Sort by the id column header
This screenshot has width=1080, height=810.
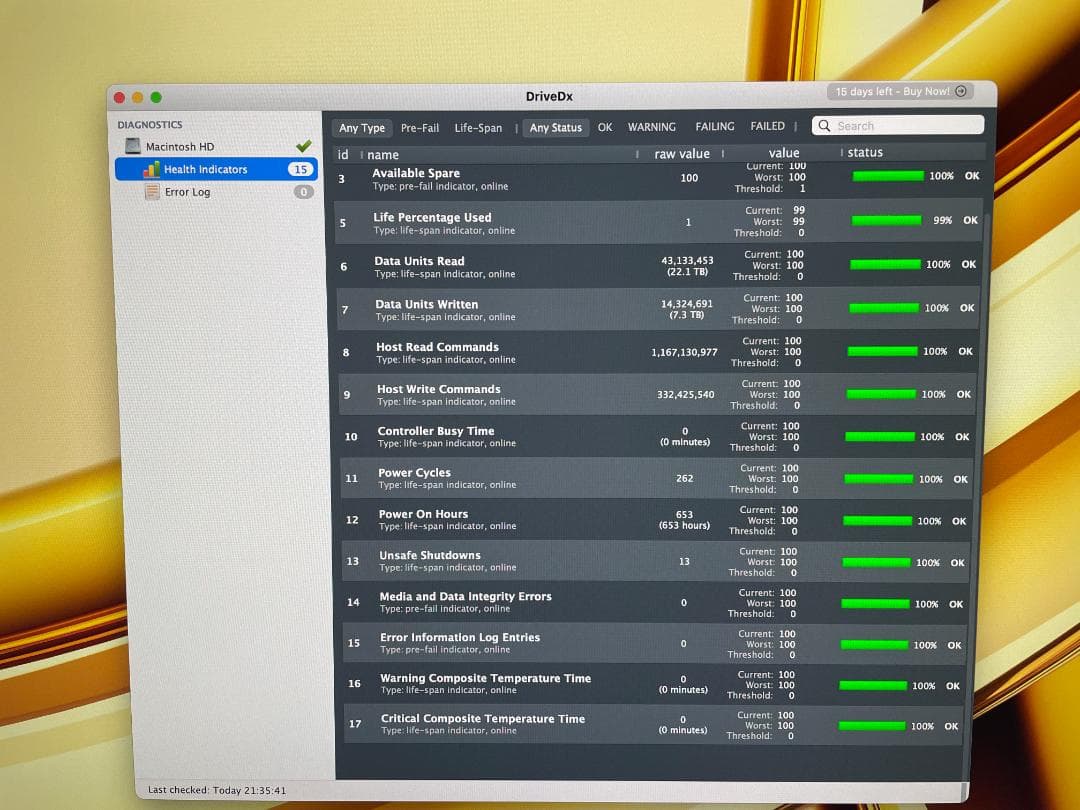[x=343, y=155]
